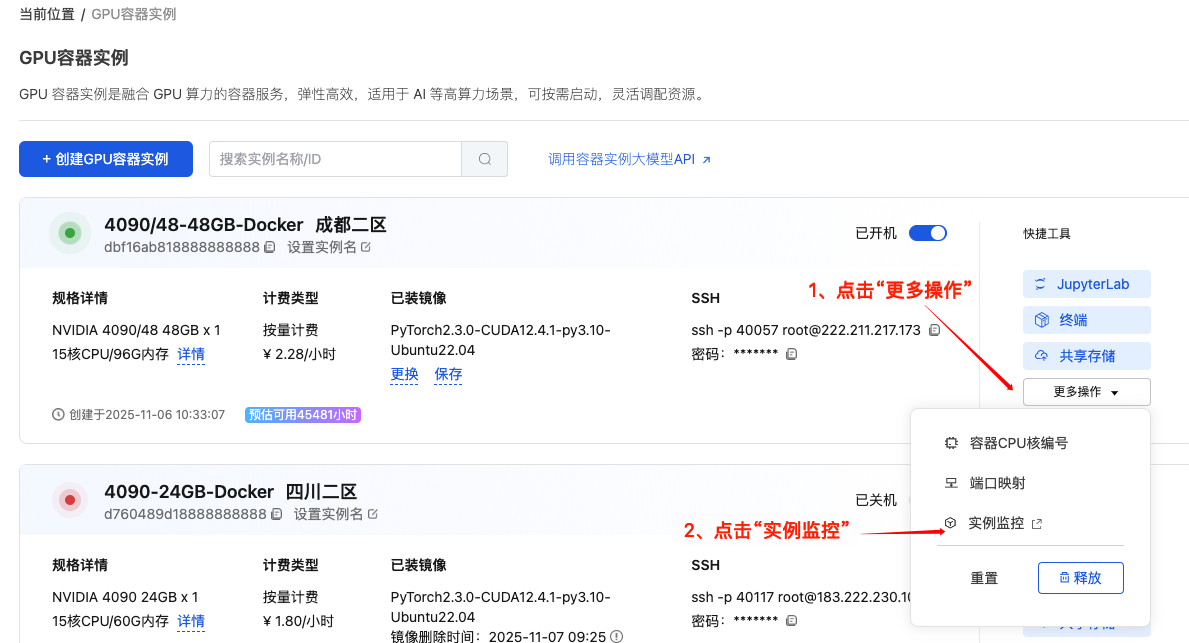Launch JupyterLab from quick tools

point(1086,284)
